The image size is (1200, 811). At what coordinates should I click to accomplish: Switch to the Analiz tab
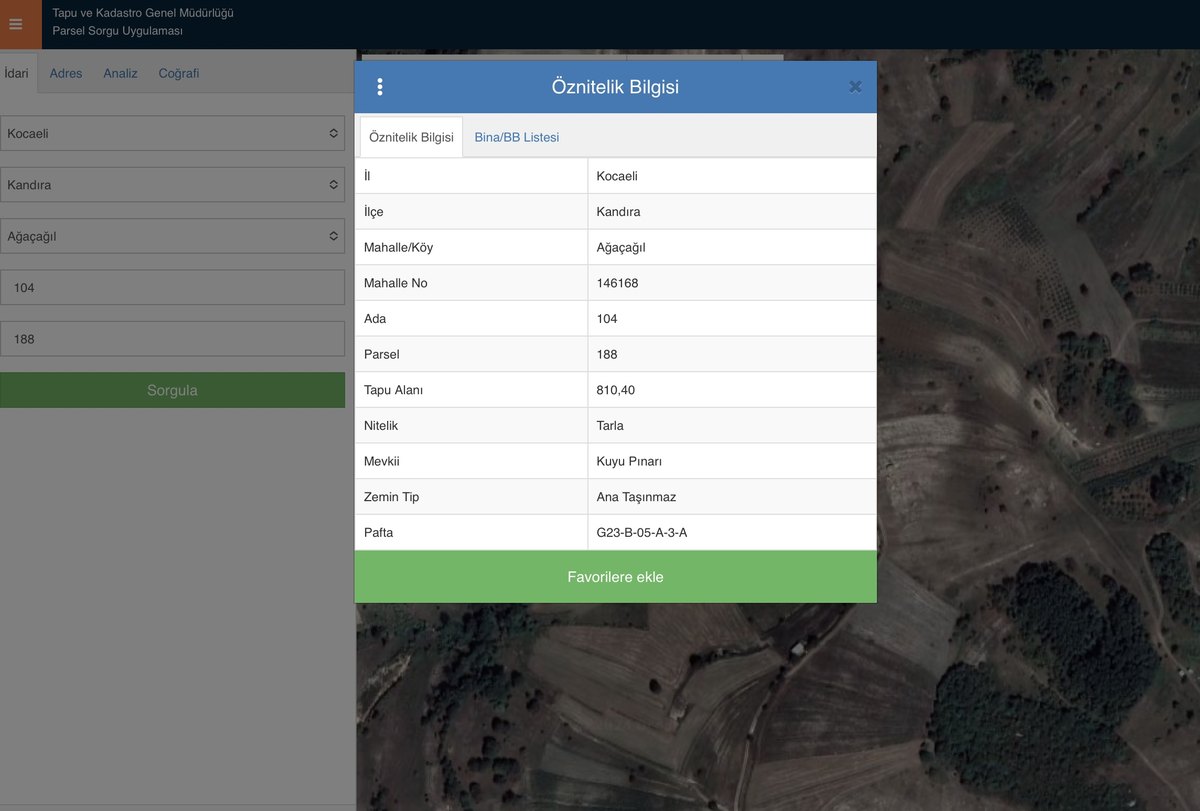tap(120, 73)
